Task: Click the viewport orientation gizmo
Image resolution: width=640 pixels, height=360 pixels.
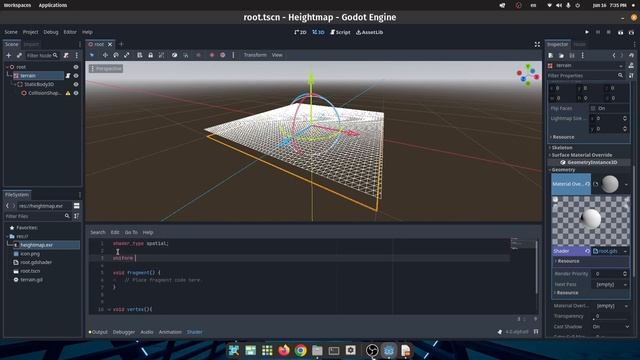Action: click(528, 75)
